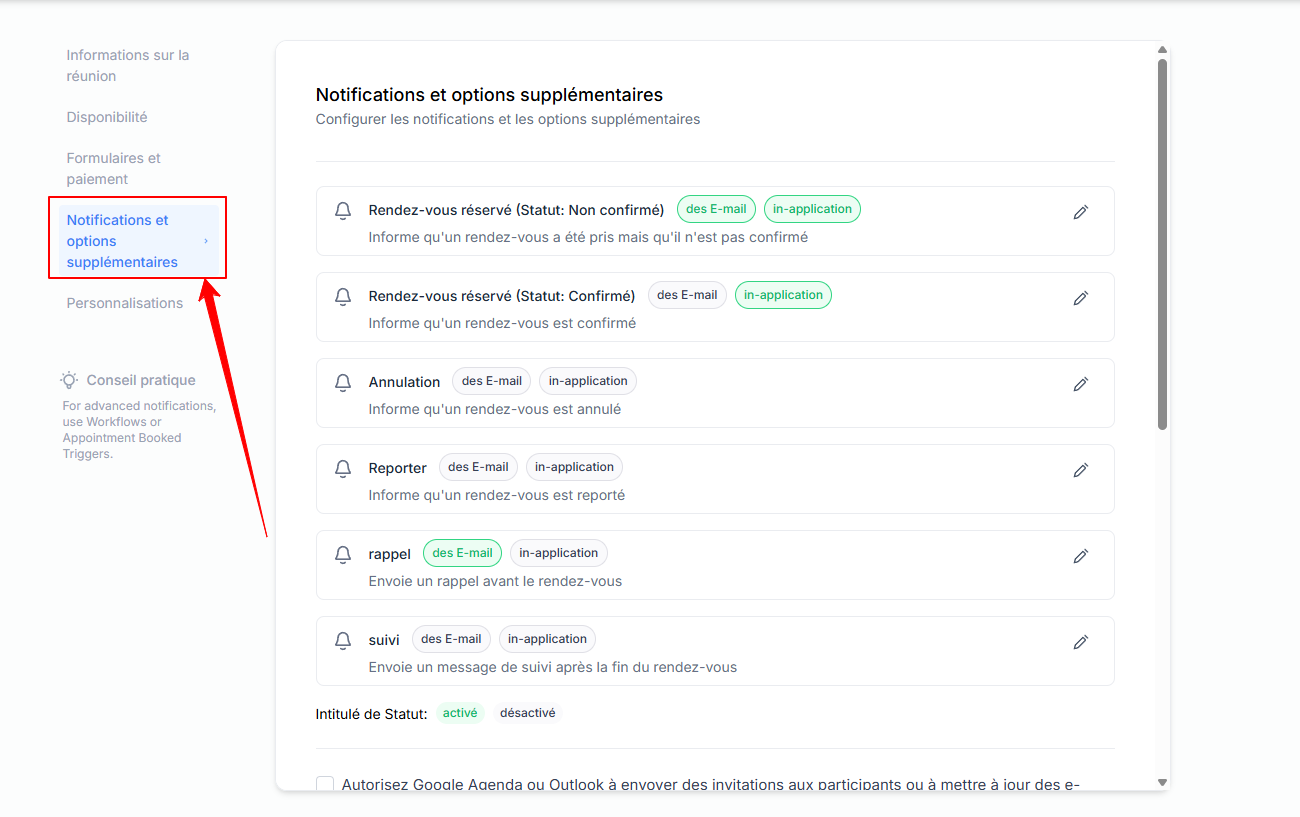Click the bell icon beside Annulation
The height and width of the screenshot is (817, 1300).
click(343, 383)
